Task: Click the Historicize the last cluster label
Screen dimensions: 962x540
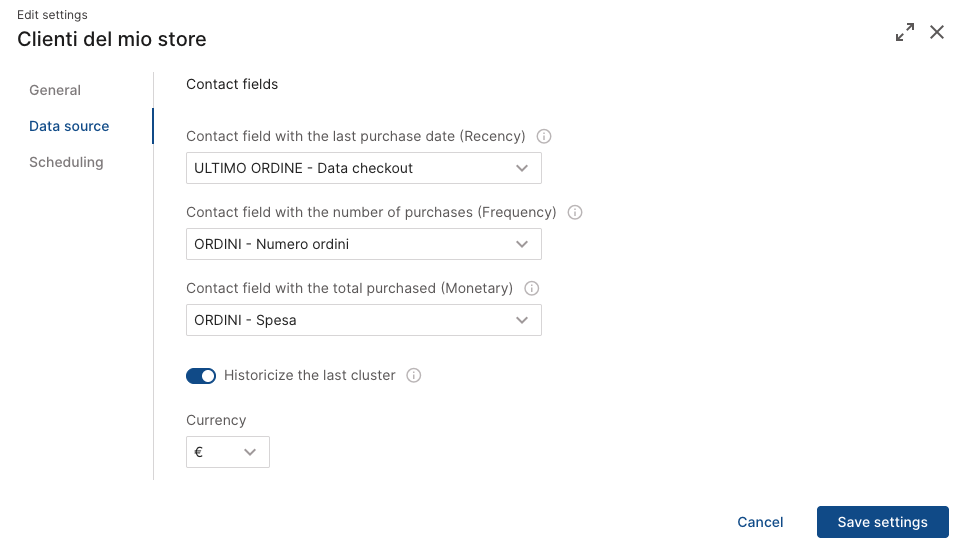Action: coord(310,376)
